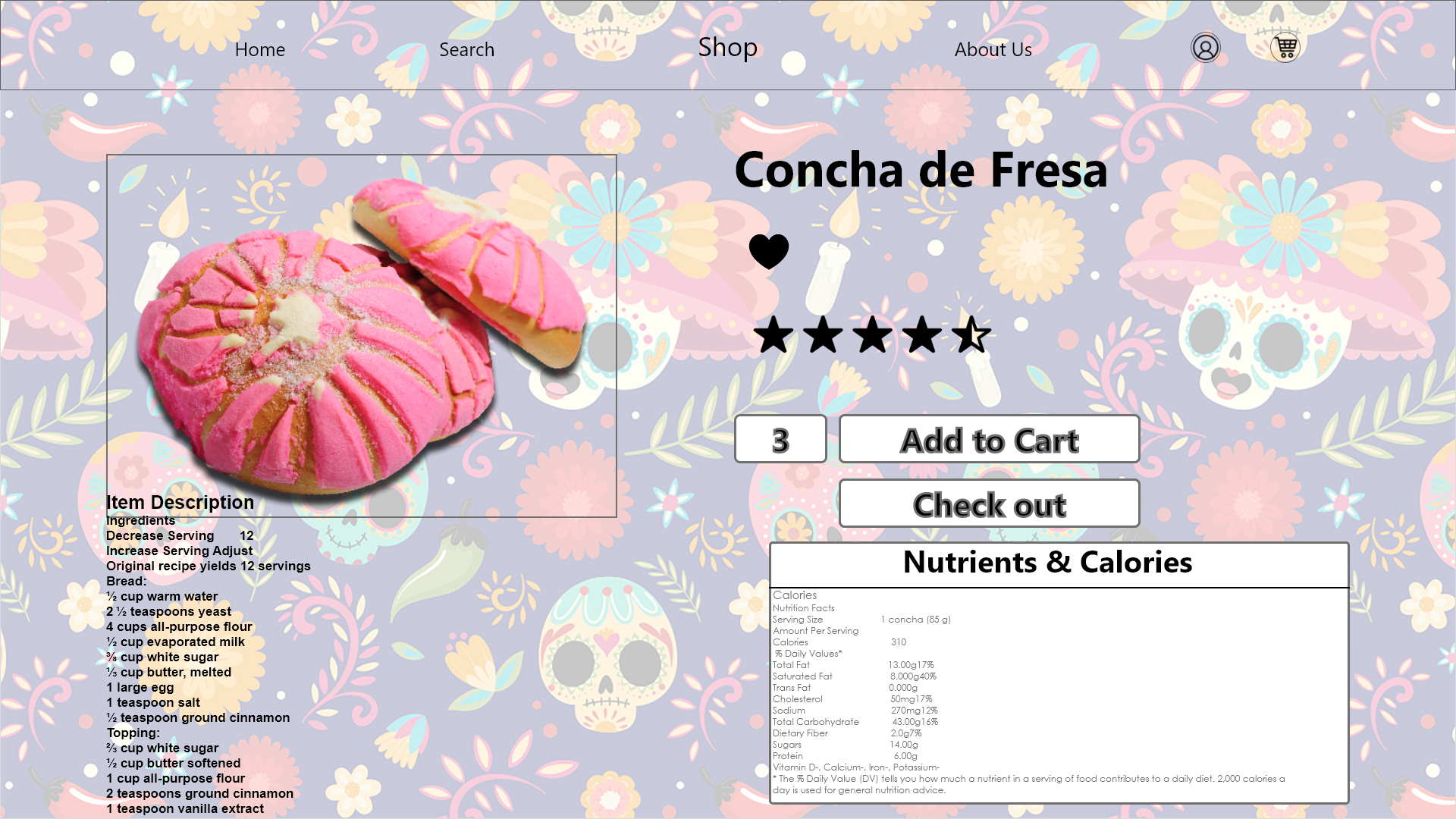Screen dimensions: 1456x819
Task: Select the fourth rating star
Action: pyautogui.click(x=922, y=334)
